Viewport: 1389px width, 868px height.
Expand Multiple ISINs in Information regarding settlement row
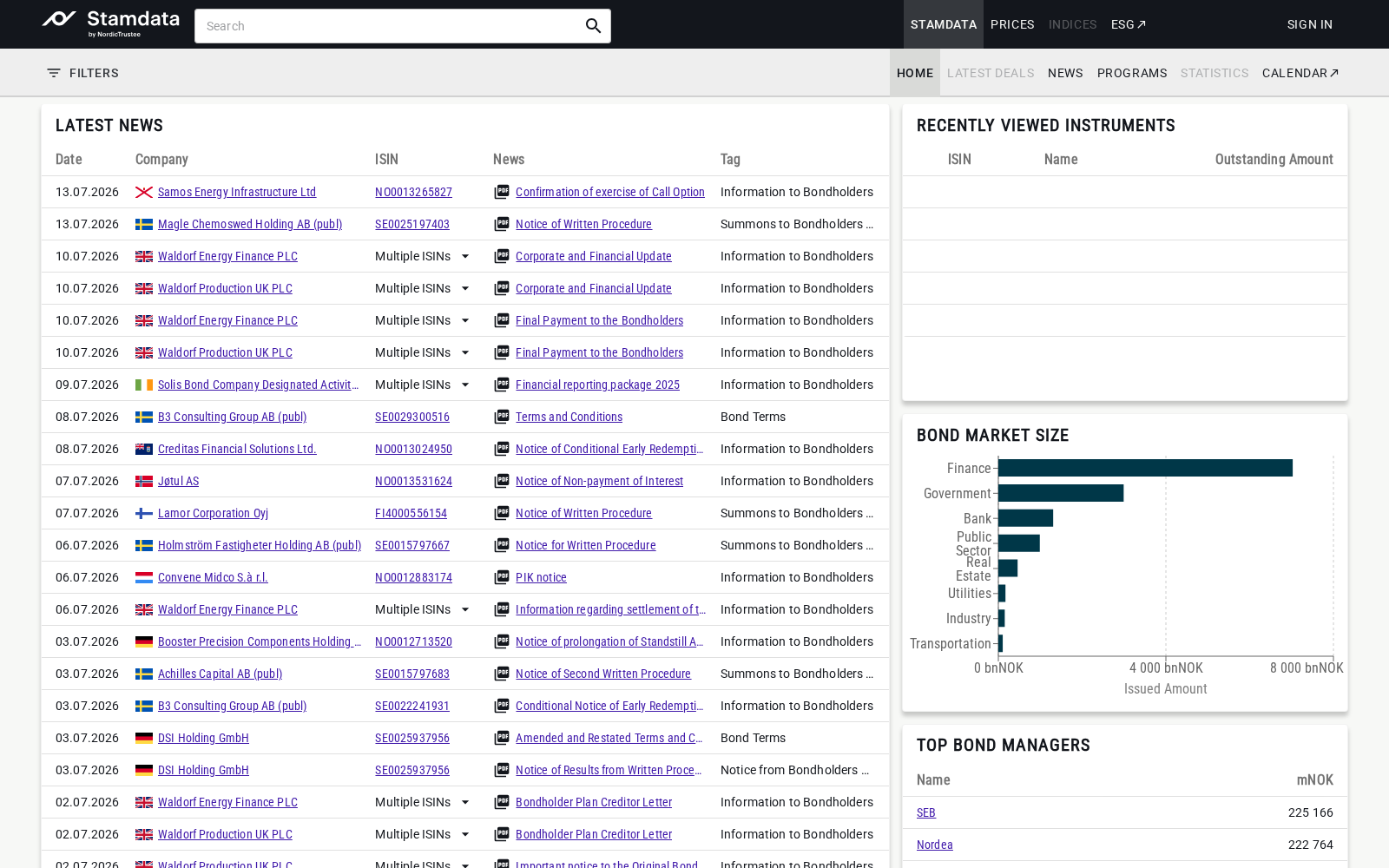pos(465,609)
